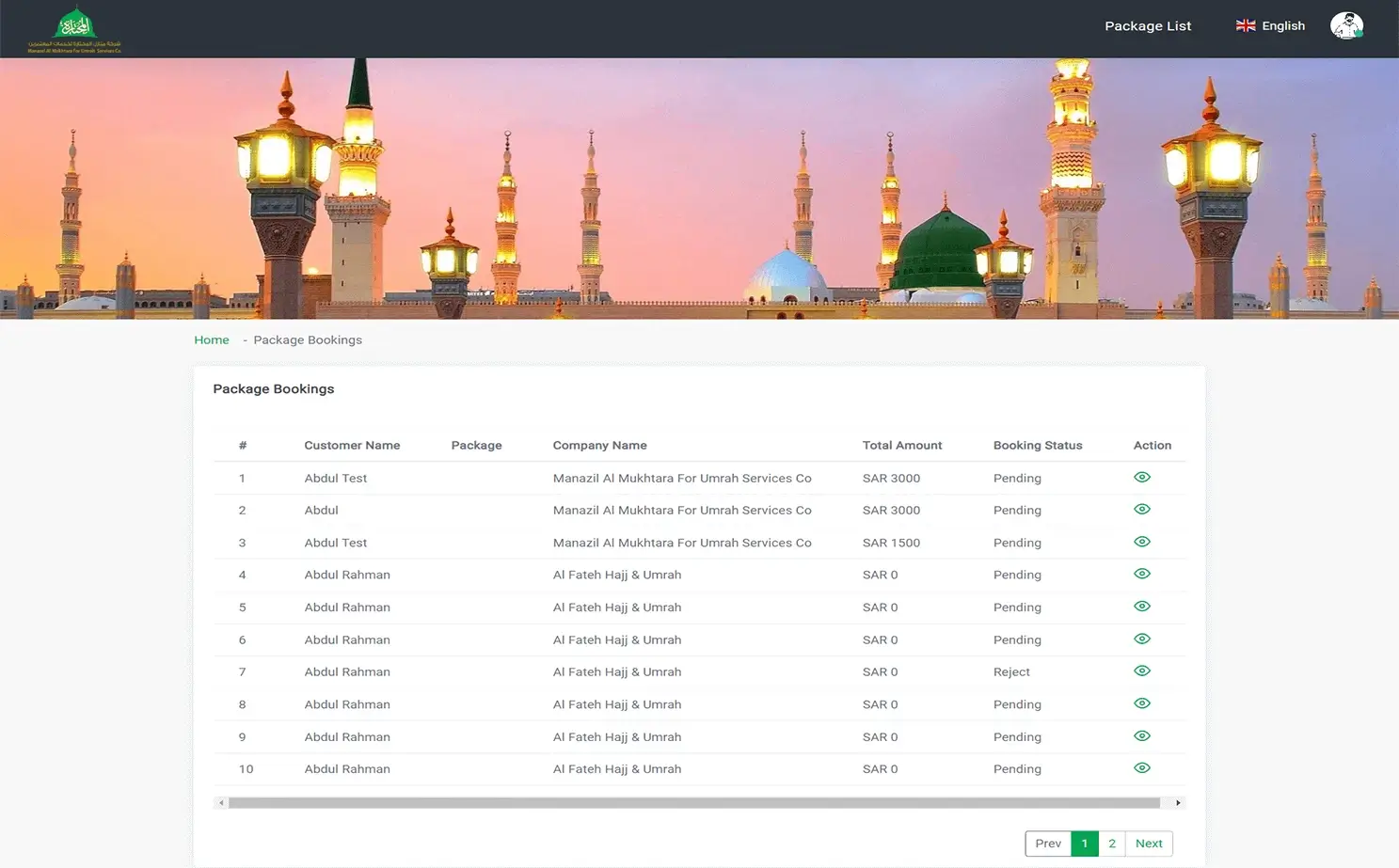The height and width of the screenshot is (868, 1399).
Task: Go to page 2 of bookings
Action: 1111,844
